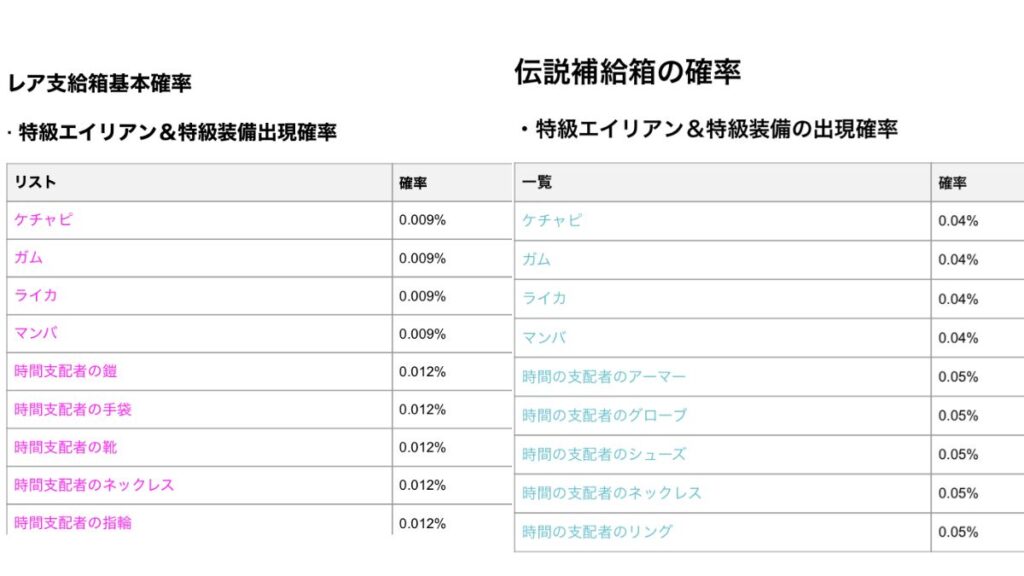This screenshot has height=576, width=1024.
Task: Click the pink 時間支配者のネックレス link
Action: 94,485
